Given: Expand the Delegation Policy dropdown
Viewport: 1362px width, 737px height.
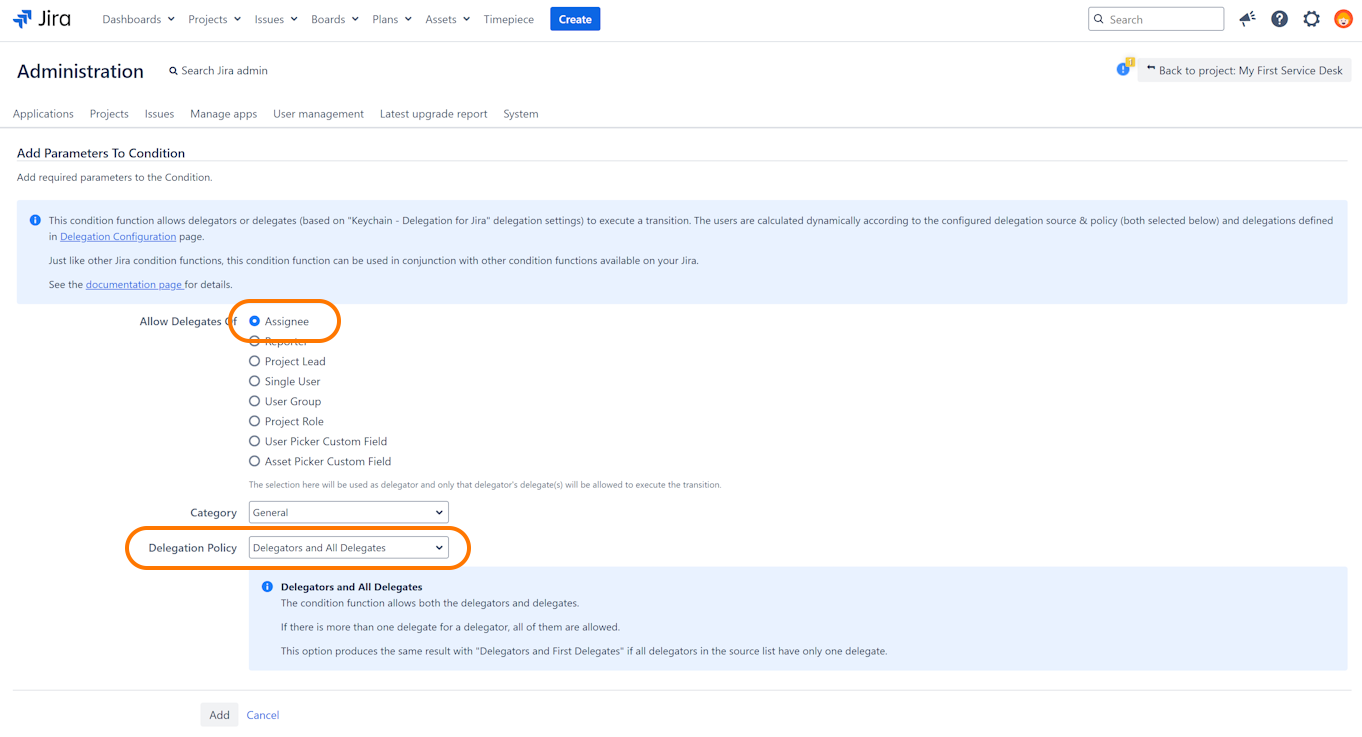Looking at the screenshot, I should [x=348, y=548].
